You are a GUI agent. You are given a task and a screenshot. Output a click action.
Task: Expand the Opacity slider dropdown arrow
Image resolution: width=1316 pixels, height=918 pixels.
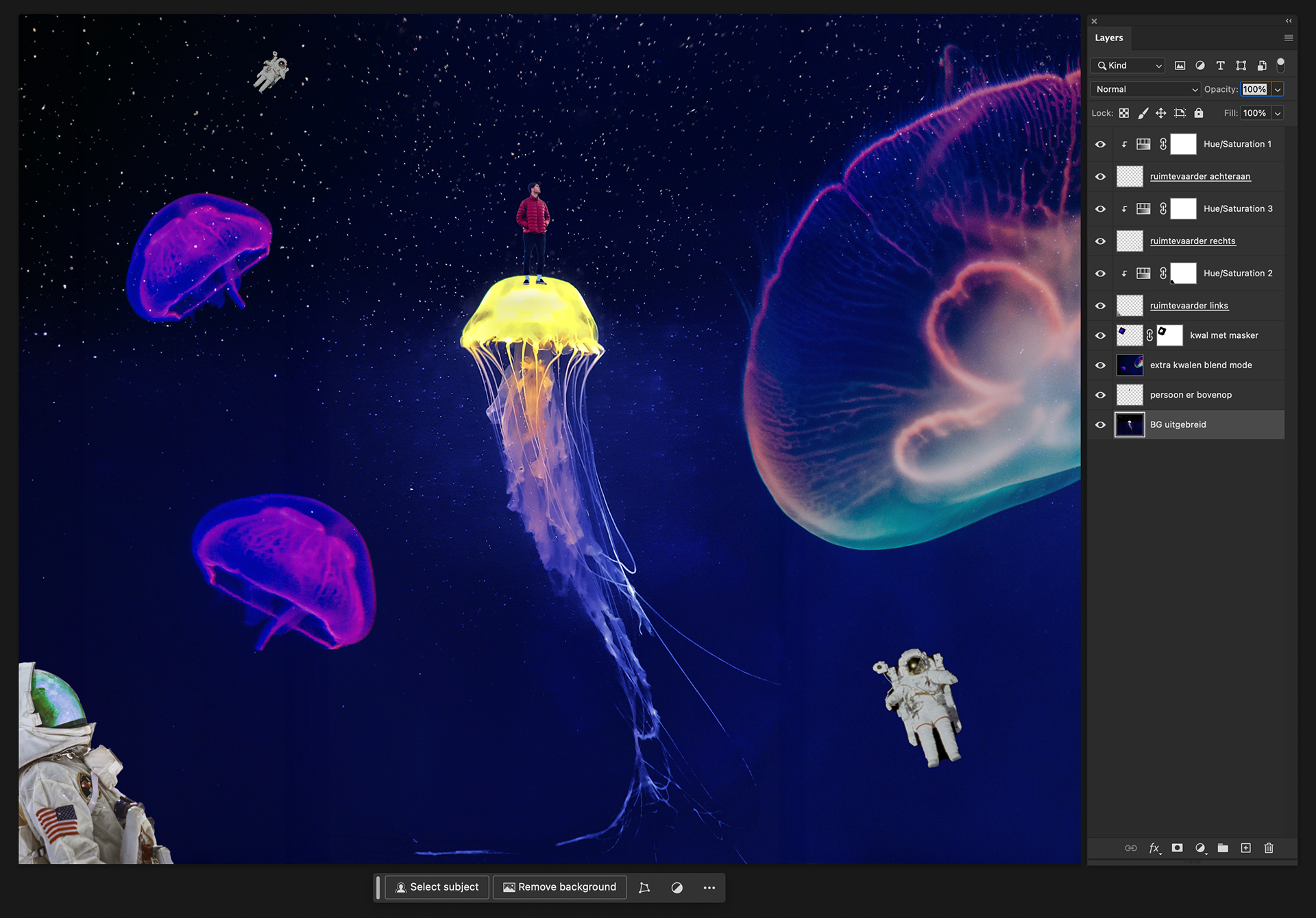1278,90
